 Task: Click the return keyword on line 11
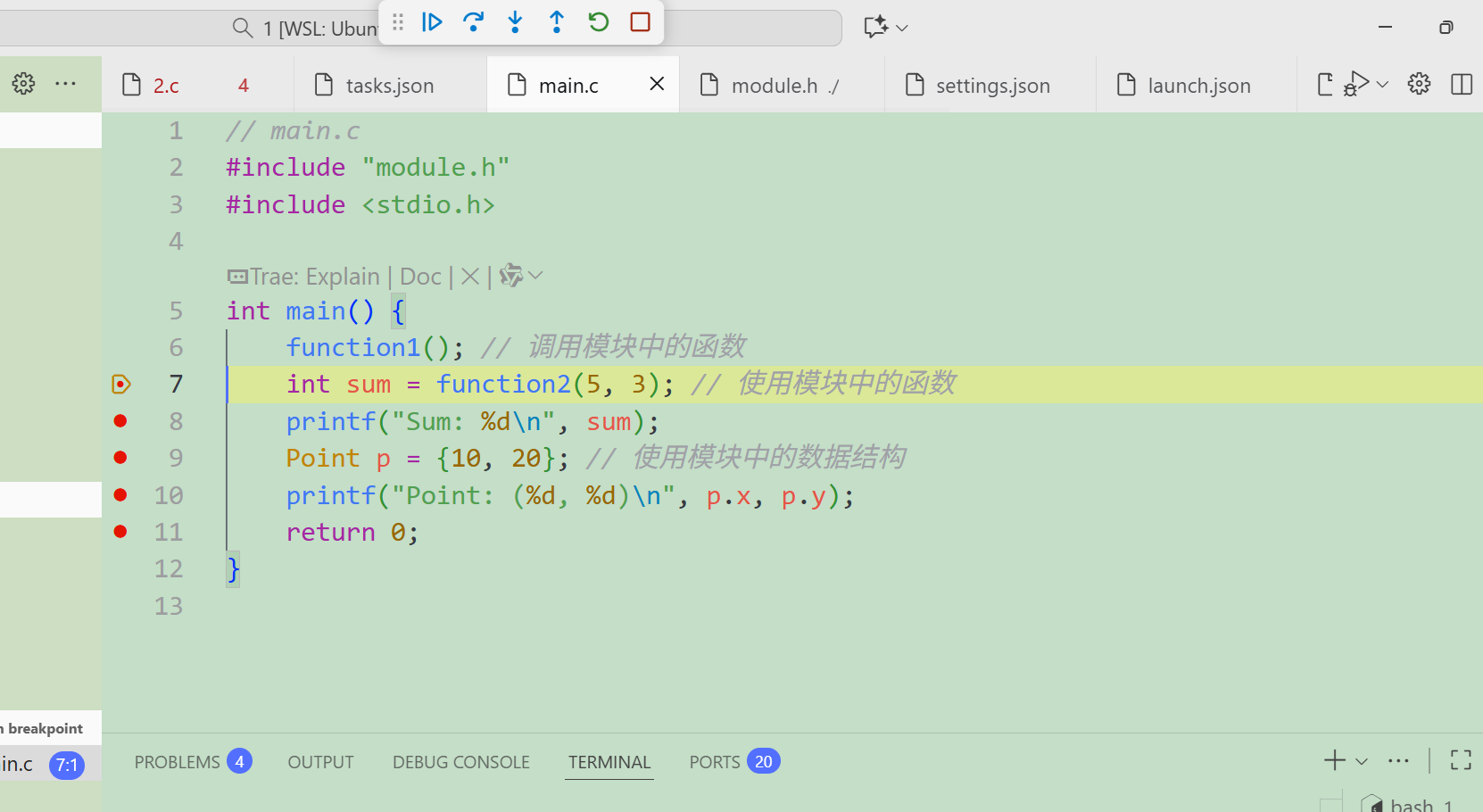[330, 532]
